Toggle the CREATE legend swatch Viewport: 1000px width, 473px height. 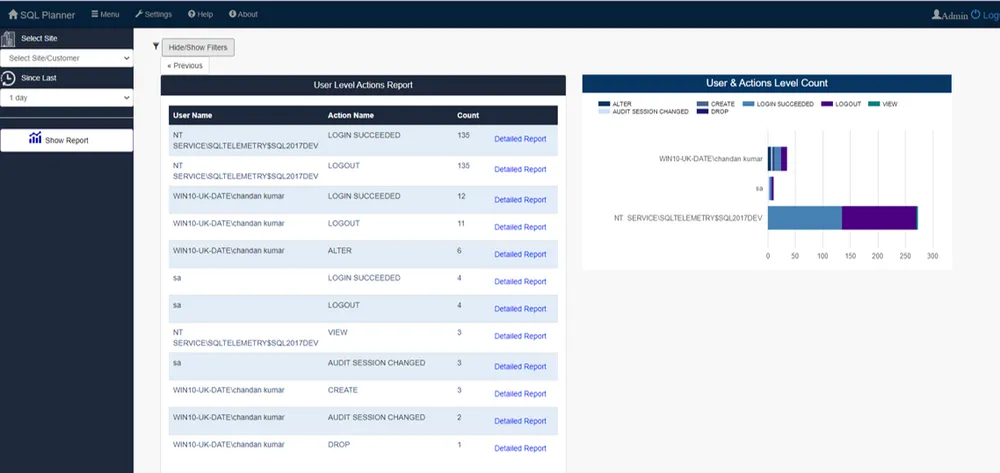pyautogui.click(x=703, y=104)
